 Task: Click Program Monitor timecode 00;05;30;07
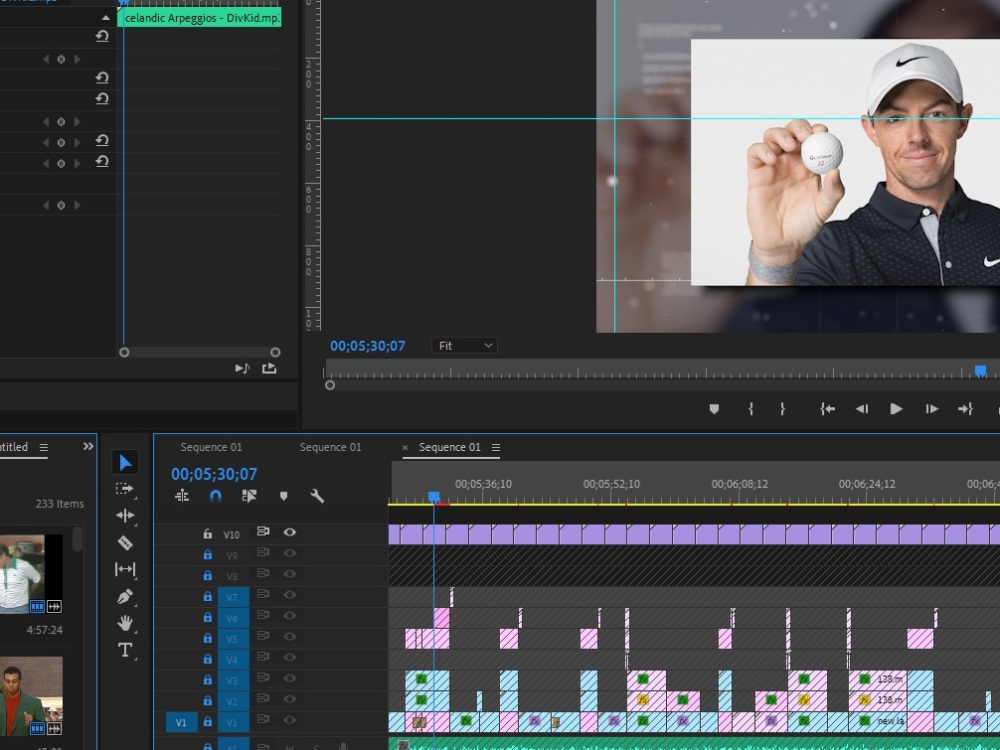(x=367, y=346)
